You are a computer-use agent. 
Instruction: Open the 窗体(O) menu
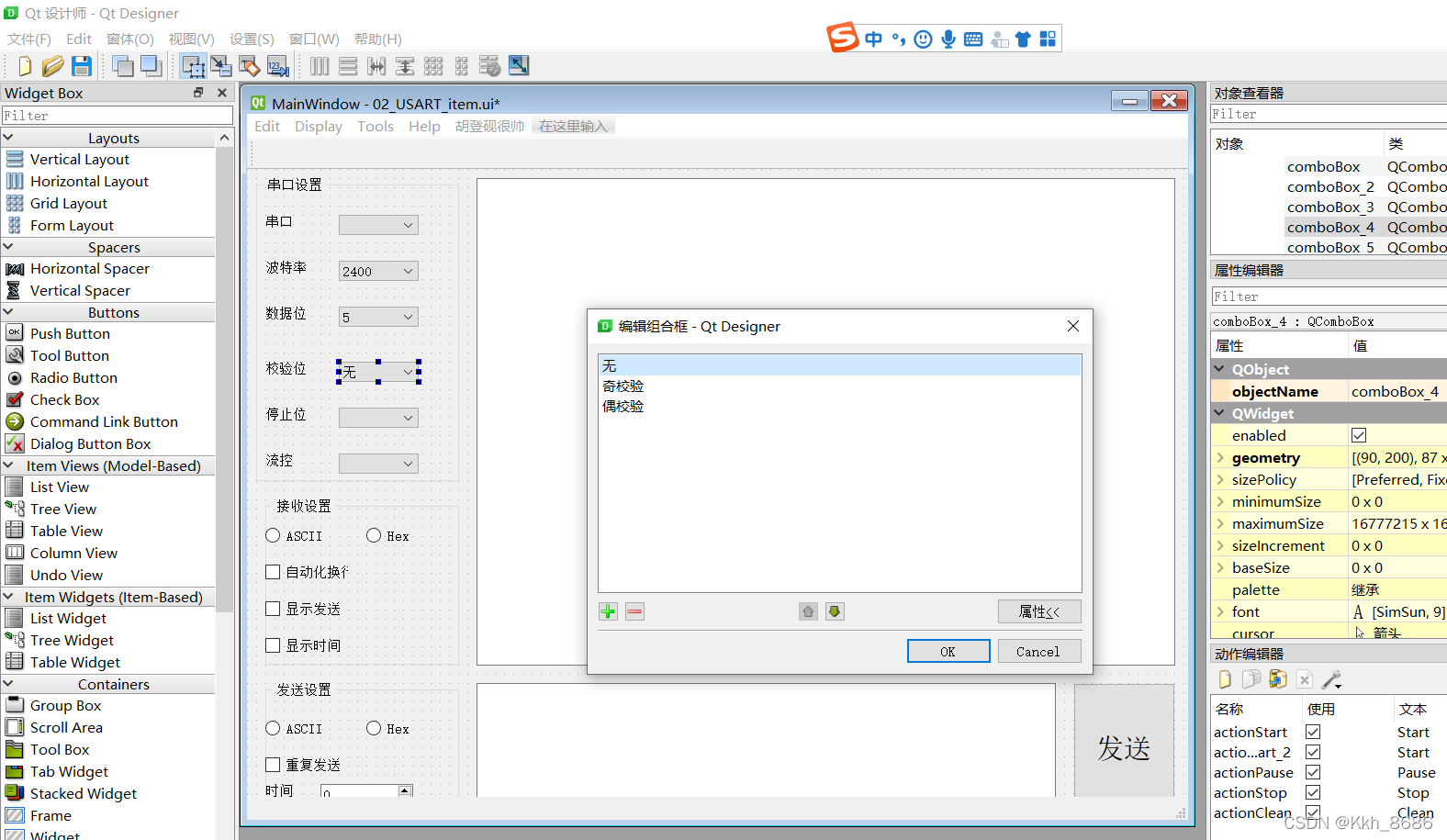click(130, 39)
